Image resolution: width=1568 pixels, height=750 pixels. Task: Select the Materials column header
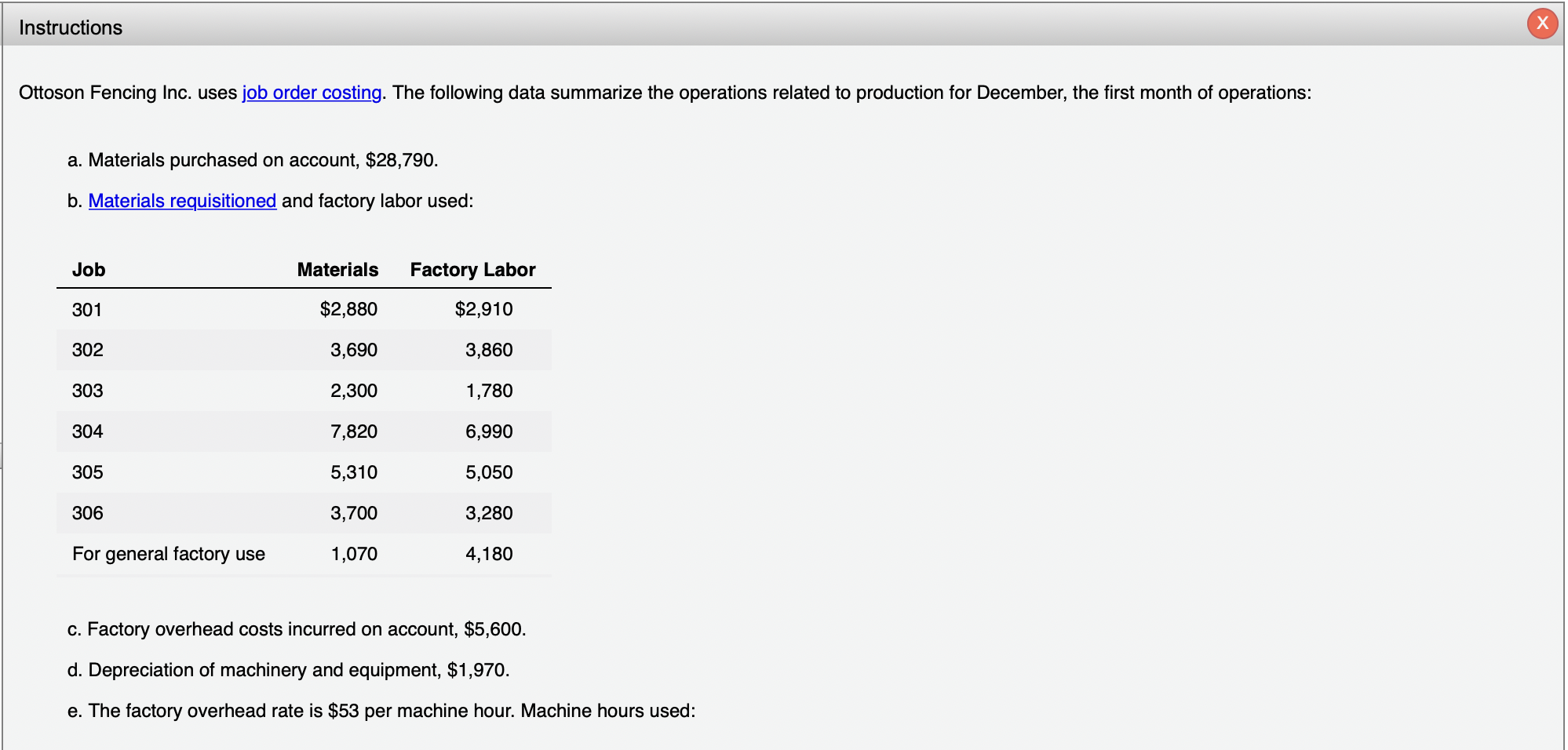pyautogui.click(x=337, y=270)
